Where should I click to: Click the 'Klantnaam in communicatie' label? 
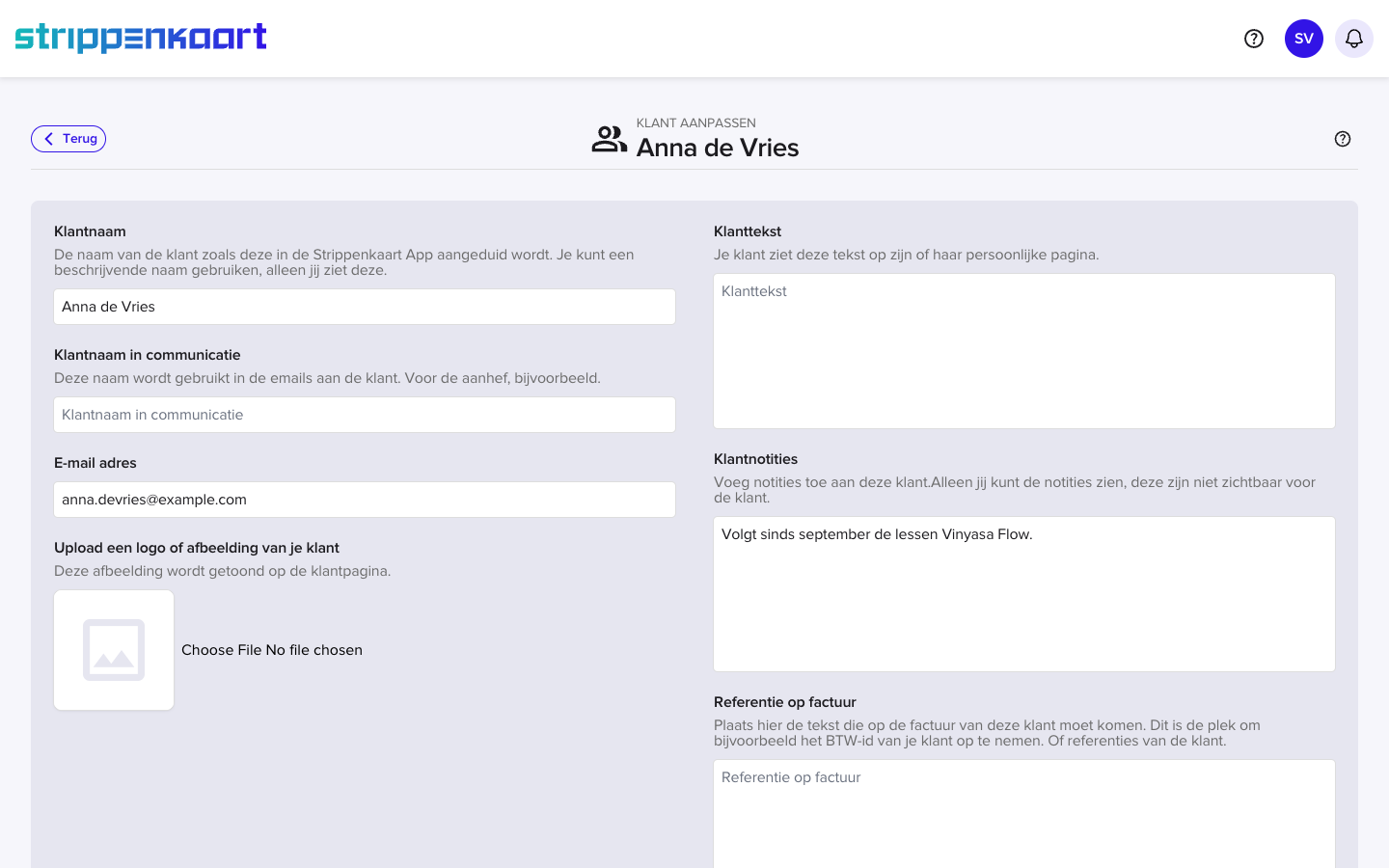tap(148, 355)
